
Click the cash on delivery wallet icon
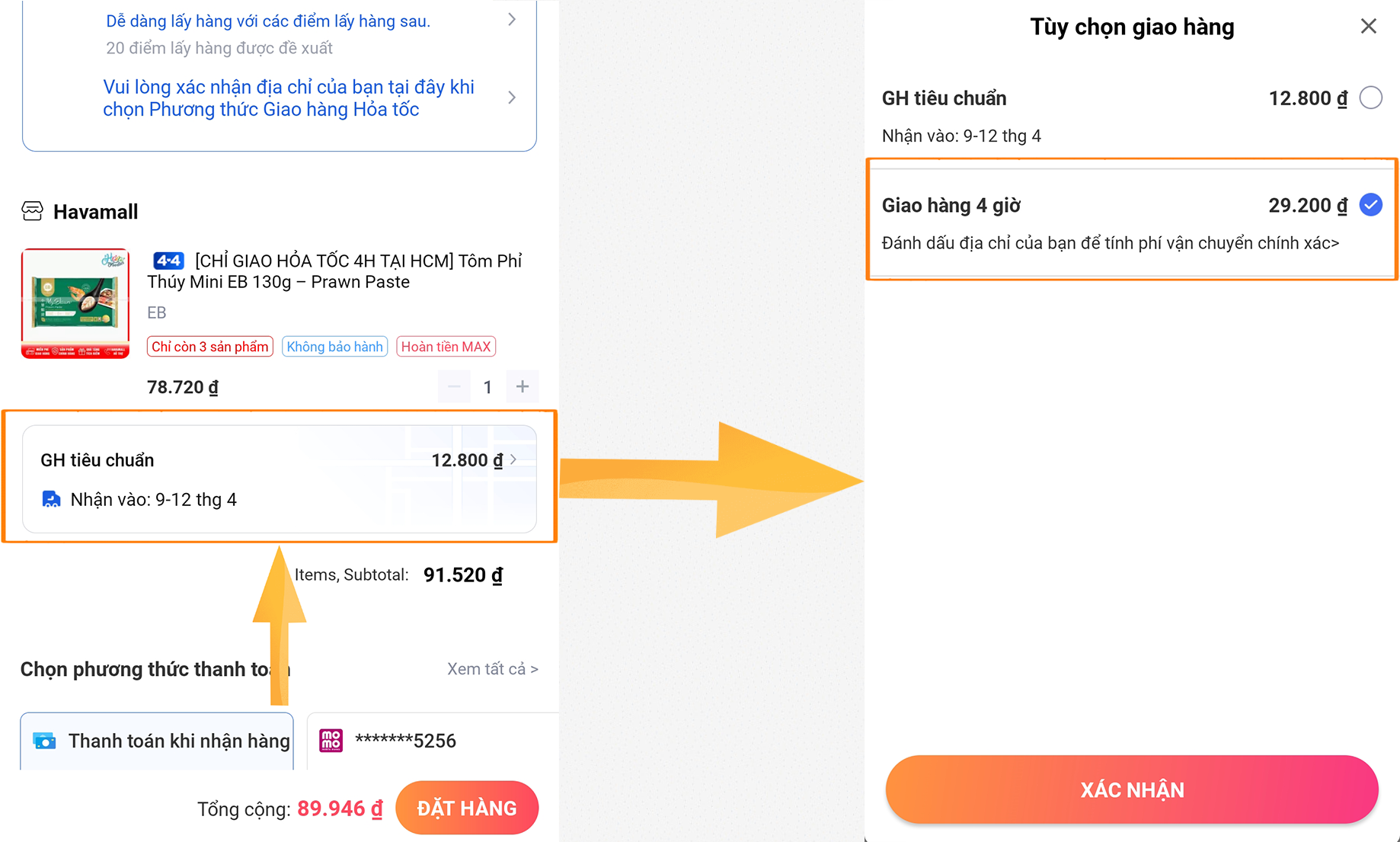point(45,741)
